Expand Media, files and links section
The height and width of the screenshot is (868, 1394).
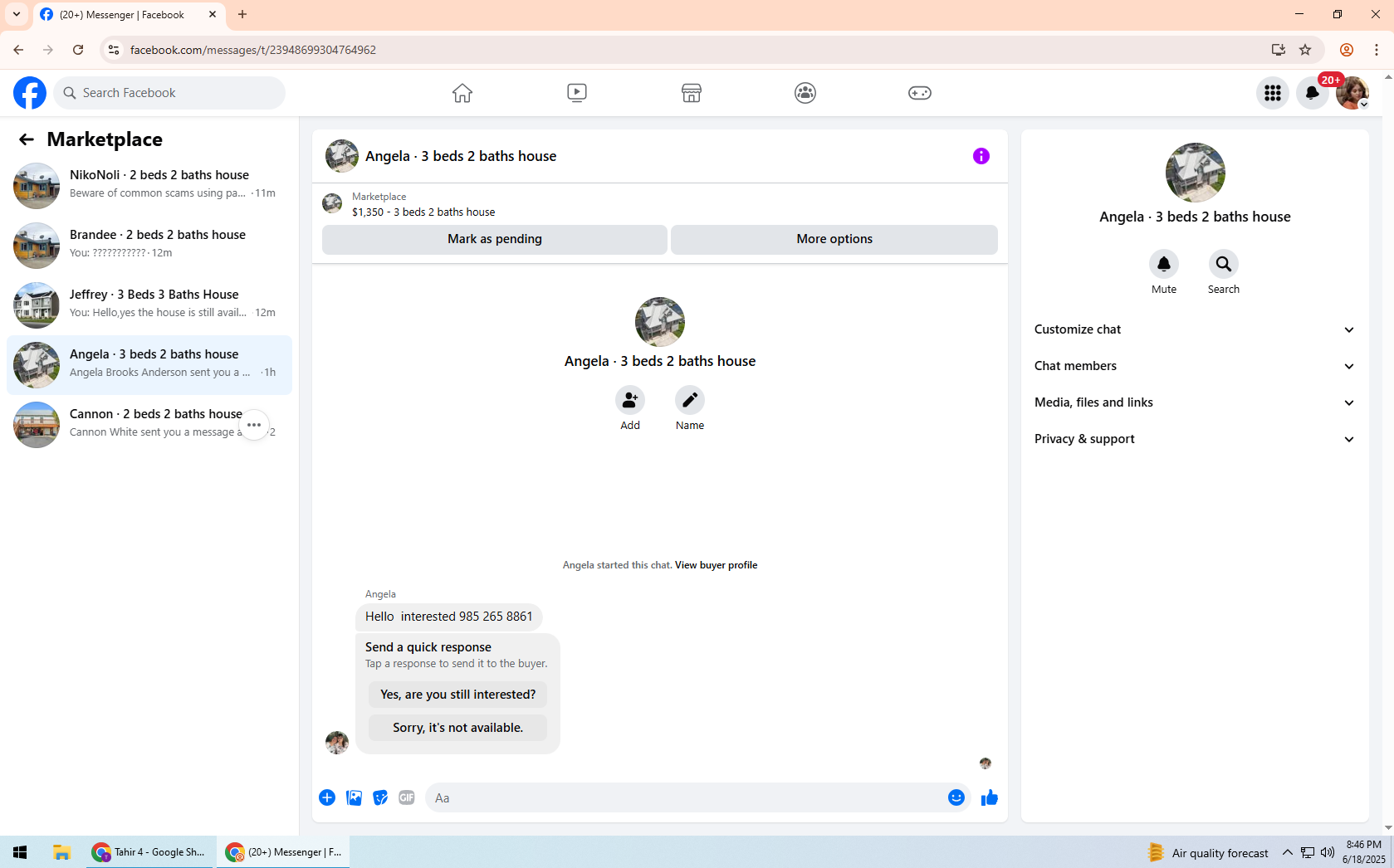1196,402
